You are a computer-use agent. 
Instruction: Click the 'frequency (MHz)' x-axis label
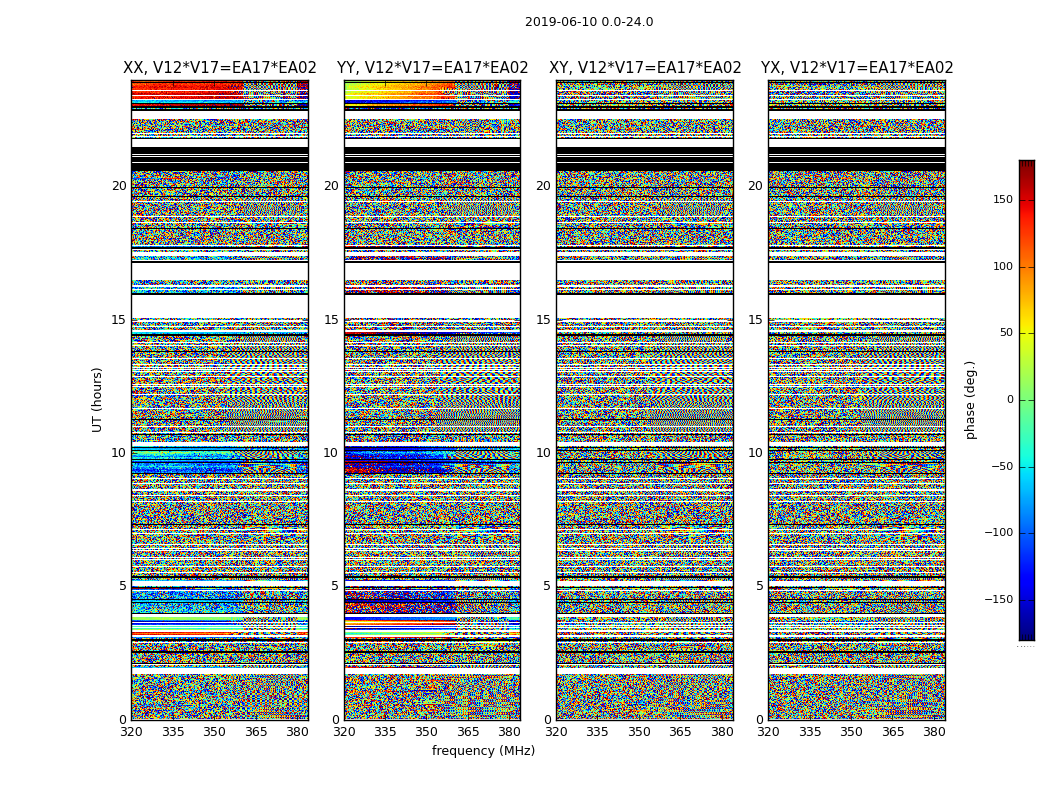click(x=483, y=750)
